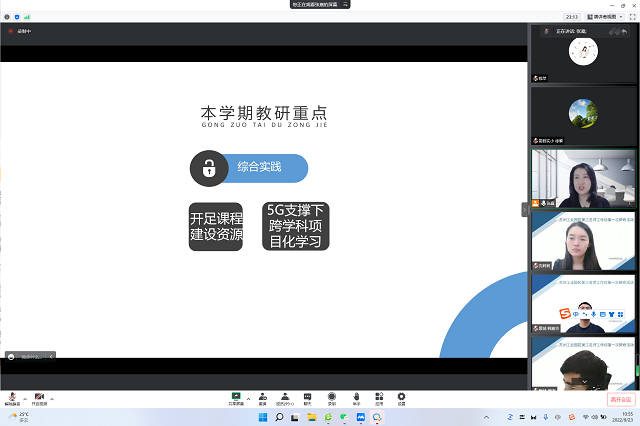Click the Sogou toolbar microphone icon

(x=593, y=314)
